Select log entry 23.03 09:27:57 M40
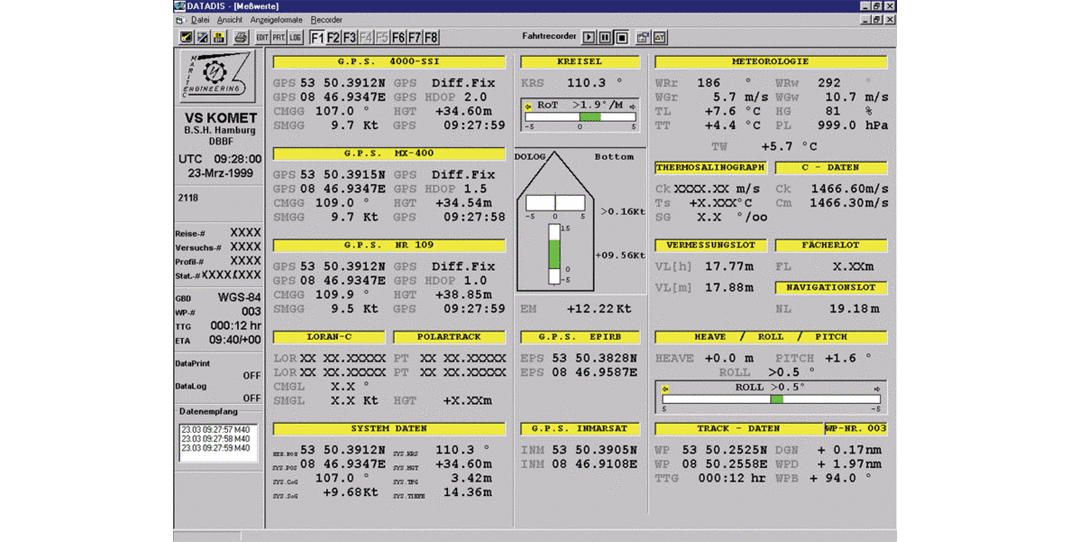This screenshot has width=1070, height=542. 216,430
